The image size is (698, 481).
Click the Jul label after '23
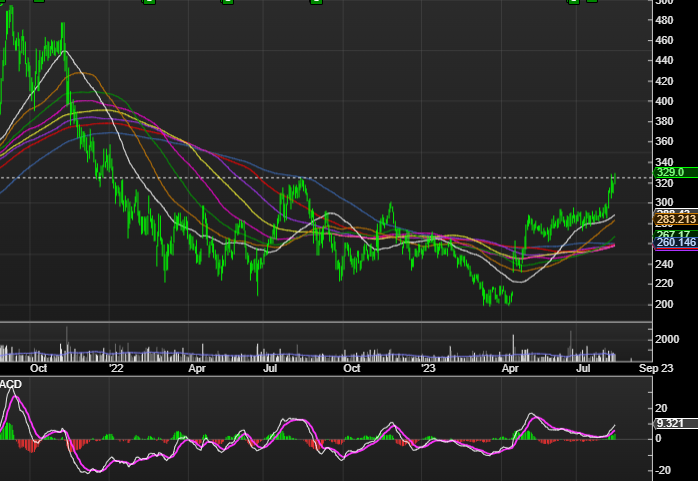583,368
